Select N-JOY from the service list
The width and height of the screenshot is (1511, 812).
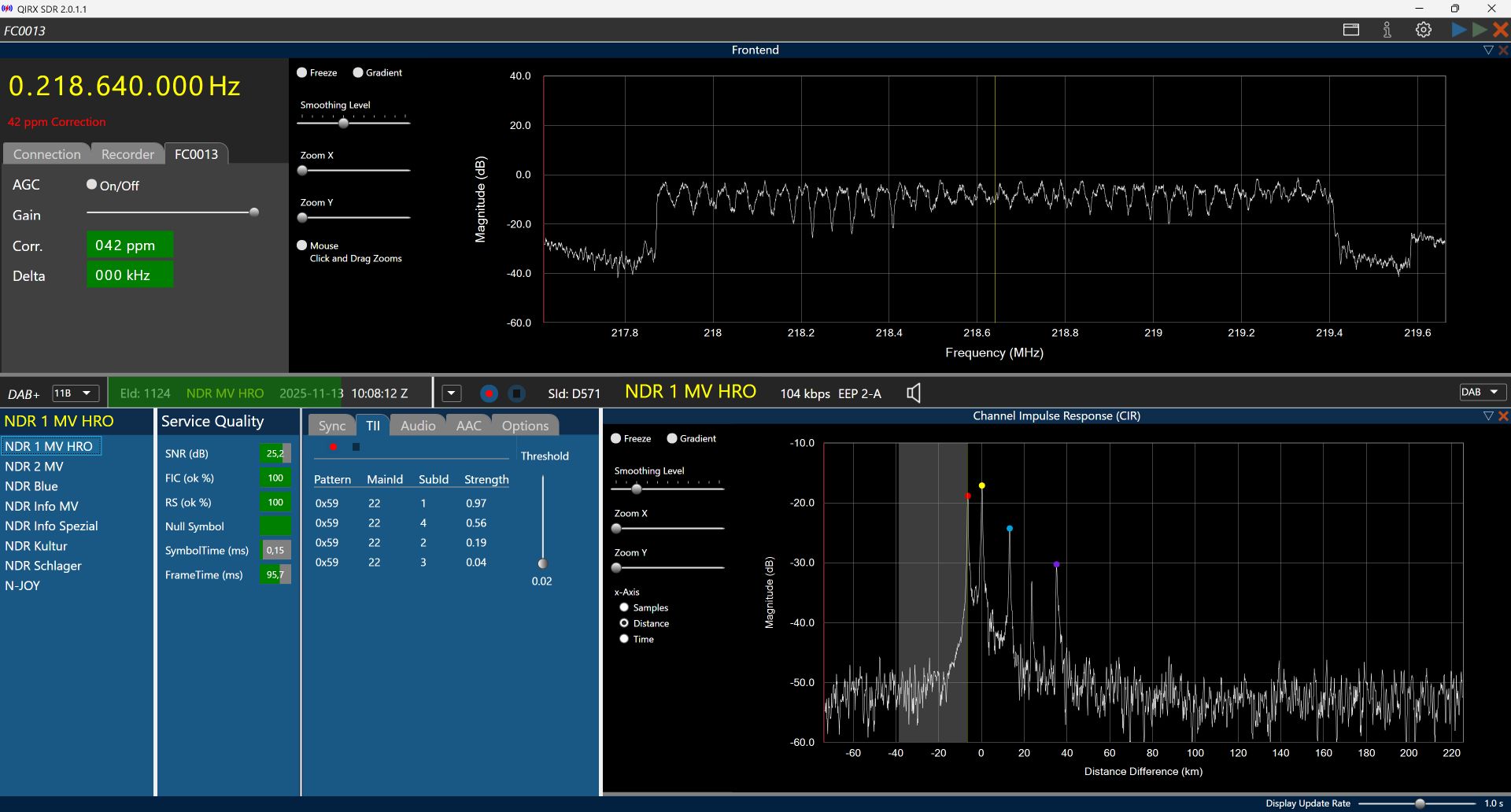[23, 585]
